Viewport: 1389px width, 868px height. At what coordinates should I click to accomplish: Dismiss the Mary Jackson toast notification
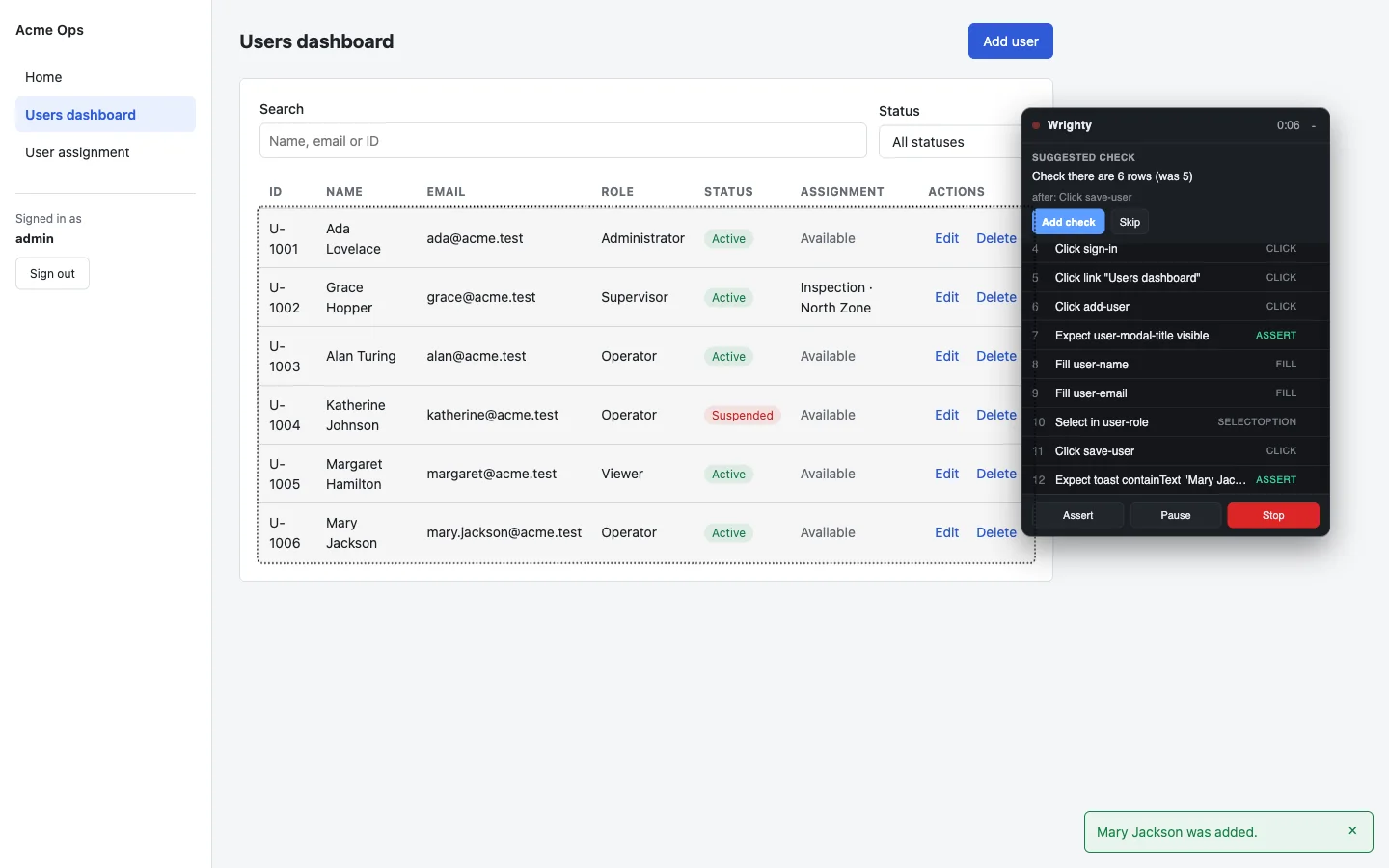[1352, 831]
